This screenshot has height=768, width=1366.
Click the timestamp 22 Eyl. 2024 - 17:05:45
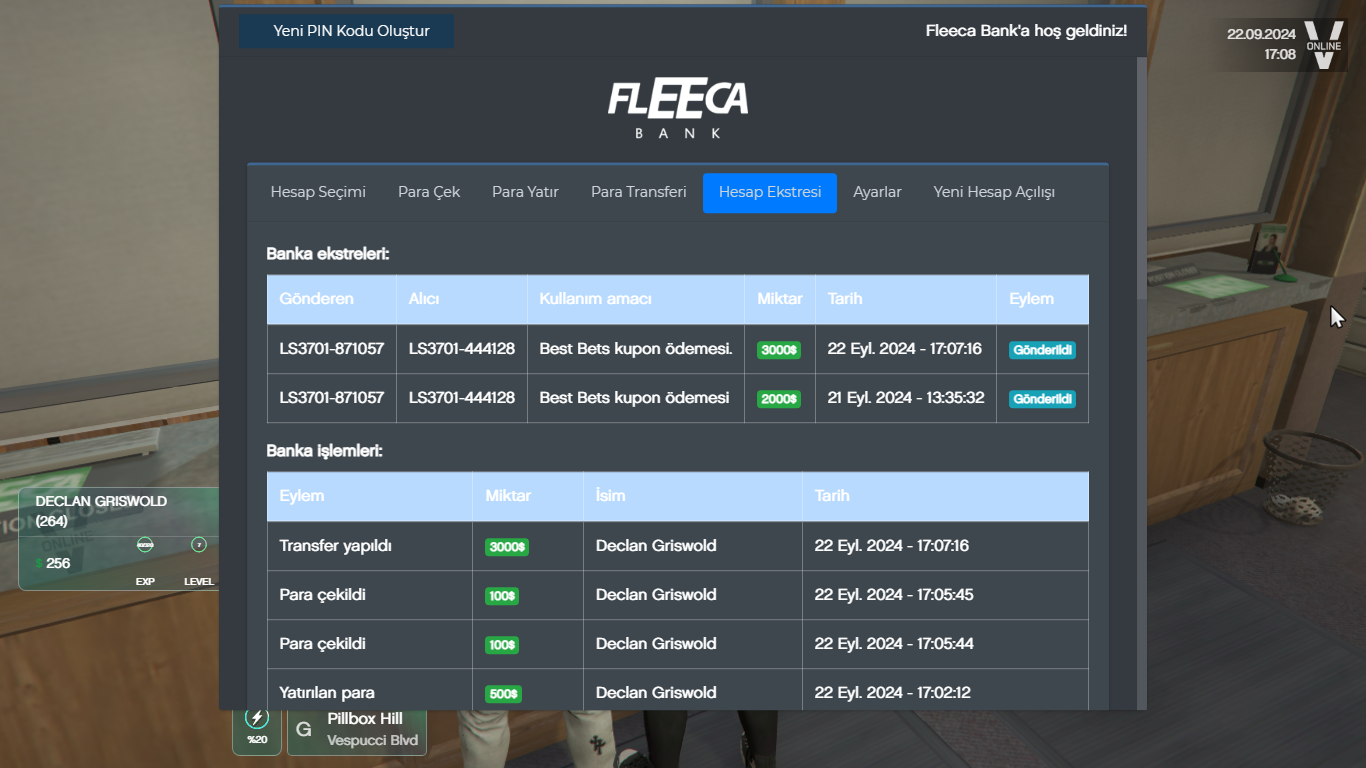click(894, 595)
